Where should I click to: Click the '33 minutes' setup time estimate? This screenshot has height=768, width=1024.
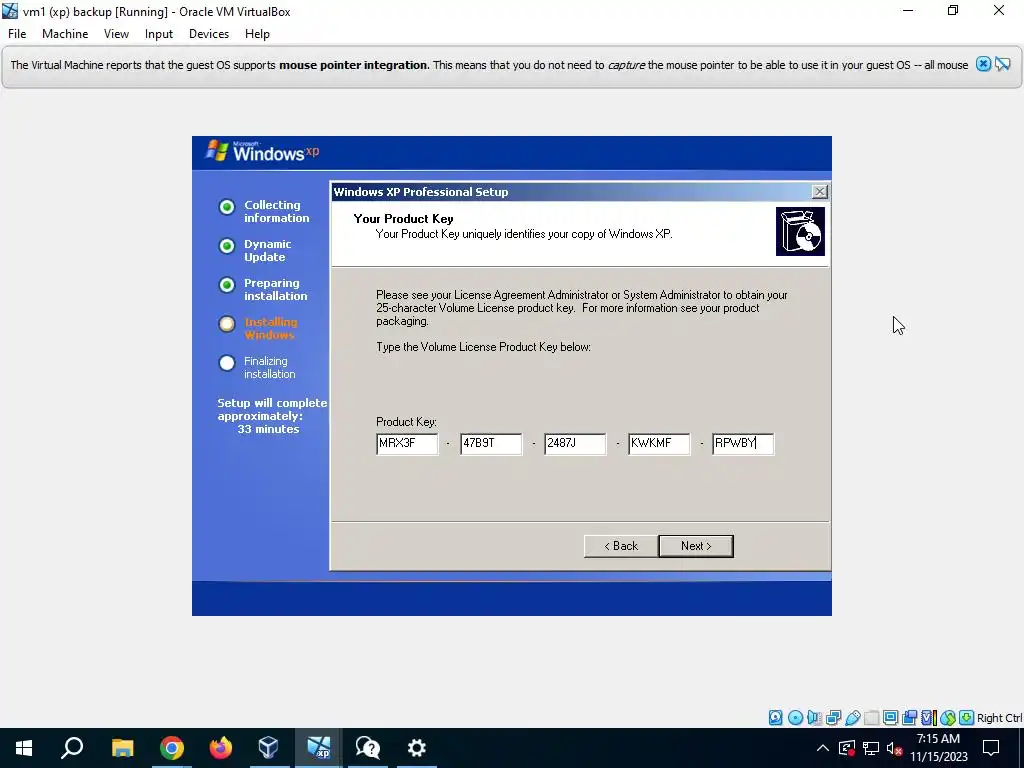click(x=268, y=429)
